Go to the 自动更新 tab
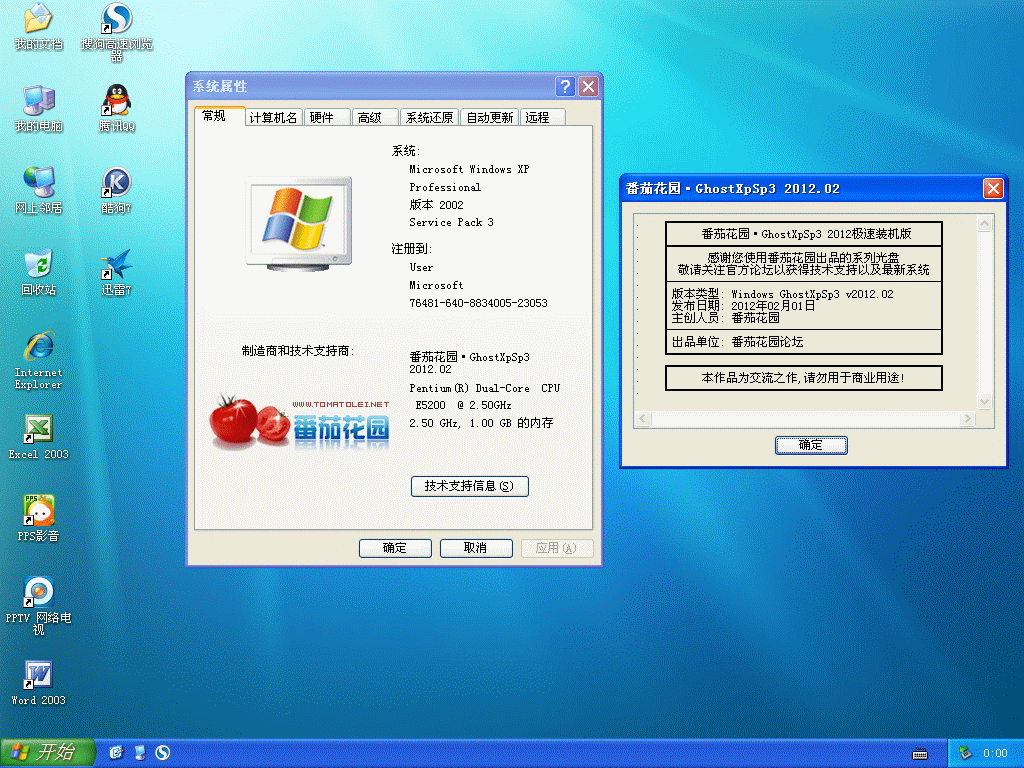Screen dimensions: 1024x768 [x=490, y=118]
